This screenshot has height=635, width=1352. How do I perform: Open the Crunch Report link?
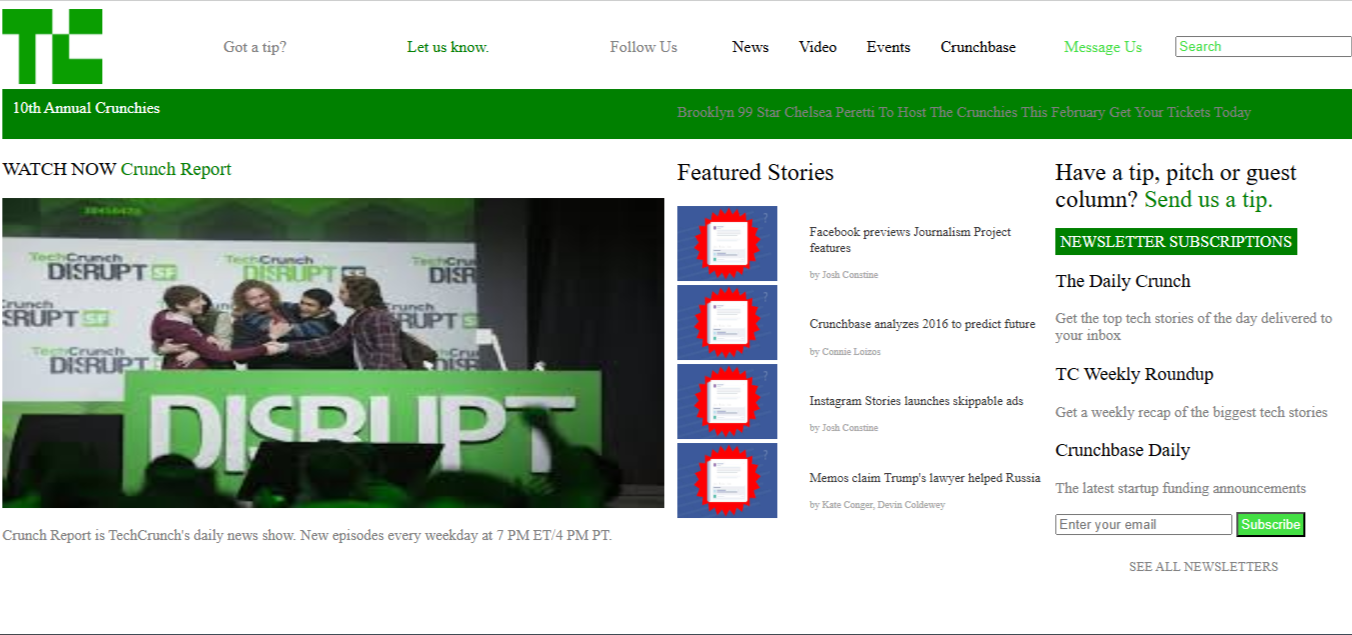point(176,169)
